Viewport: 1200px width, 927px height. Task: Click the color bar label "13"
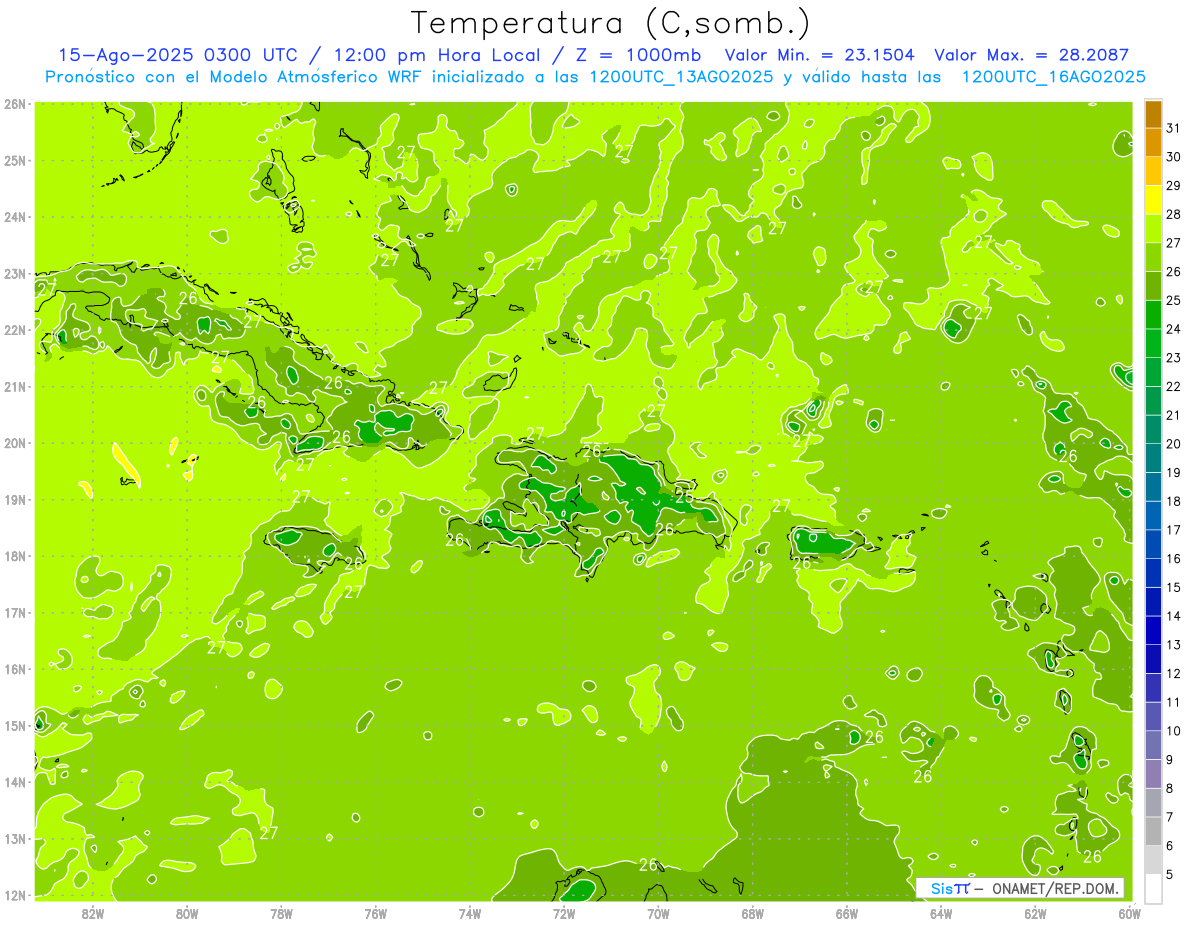pyautogui.click(x=1173, y=645)
